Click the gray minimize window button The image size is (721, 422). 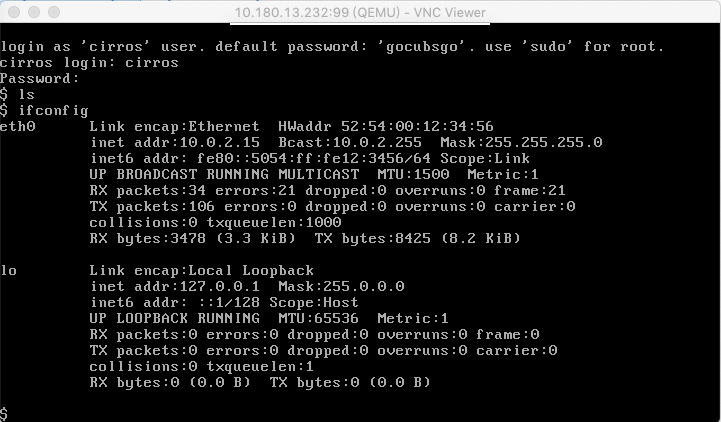(x=34, y=12)
